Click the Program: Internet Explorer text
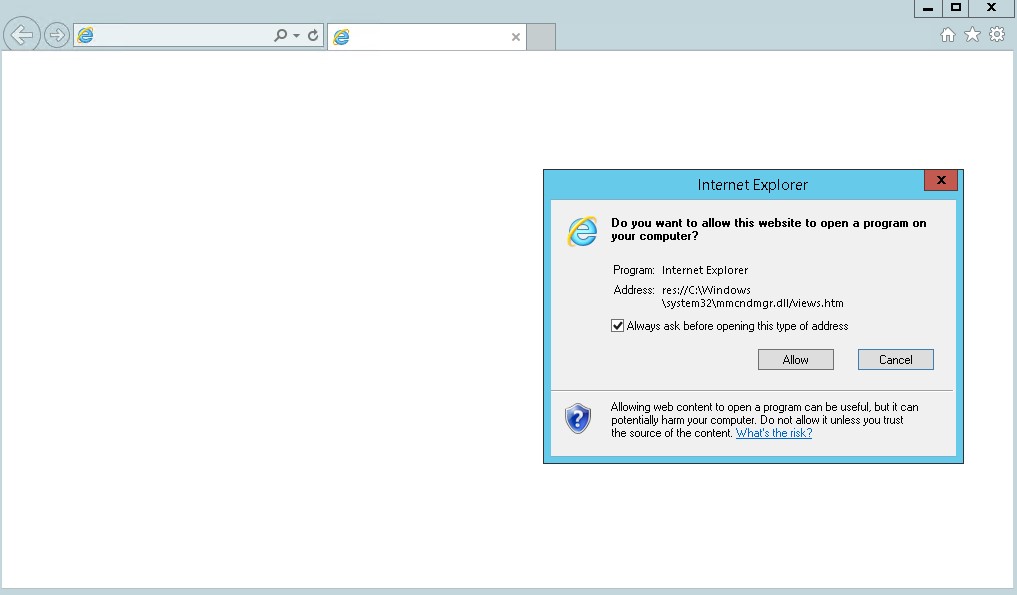The image size is (1017, 595). [x=680, y=270]
